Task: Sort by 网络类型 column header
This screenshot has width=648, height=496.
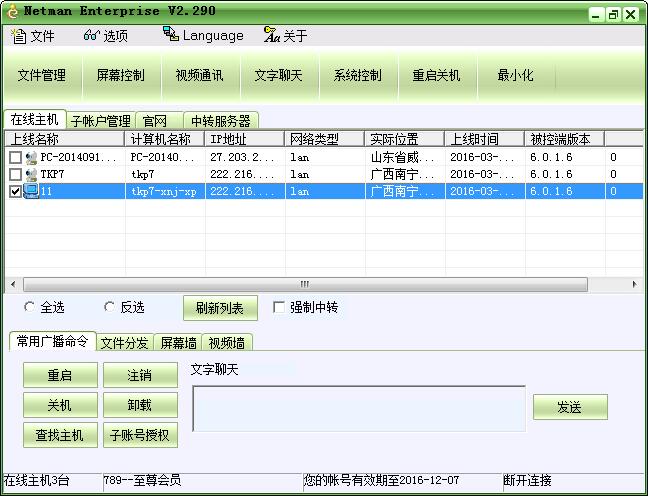Action: coord(324,139)
